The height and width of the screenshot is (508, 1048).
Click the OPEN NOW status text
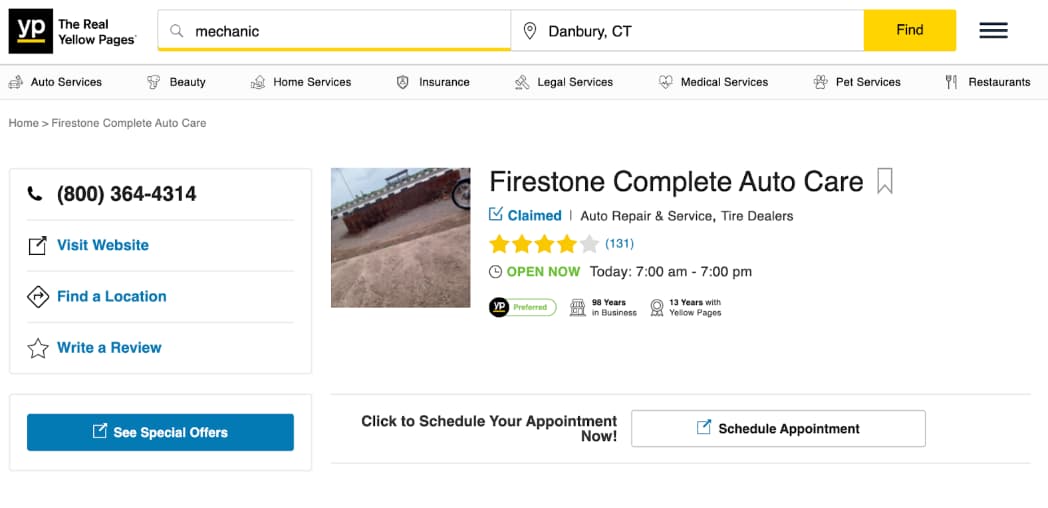tap(543, 272)
